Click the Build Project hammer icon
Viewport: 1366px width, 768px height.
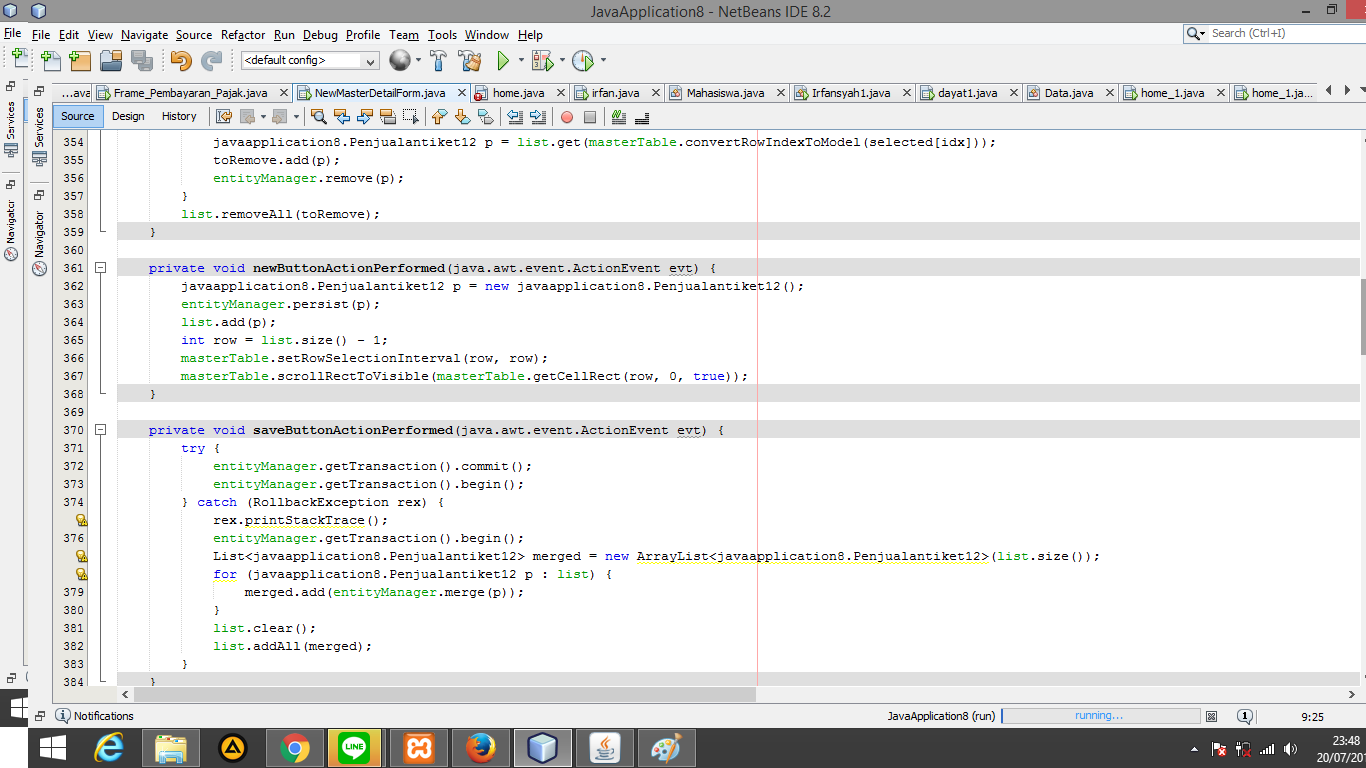coord(438,60)
